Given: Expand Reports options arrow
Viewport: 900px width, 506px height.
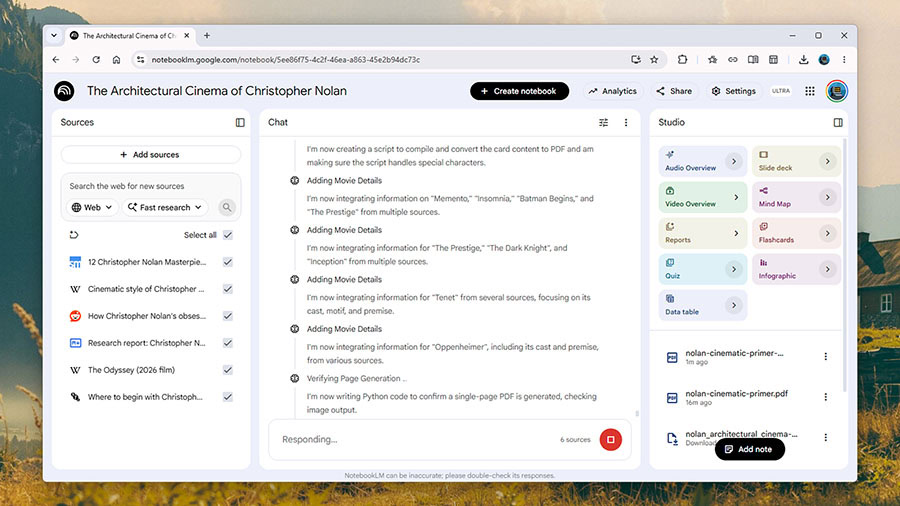Looking at the screenshot, I should 736,233.
